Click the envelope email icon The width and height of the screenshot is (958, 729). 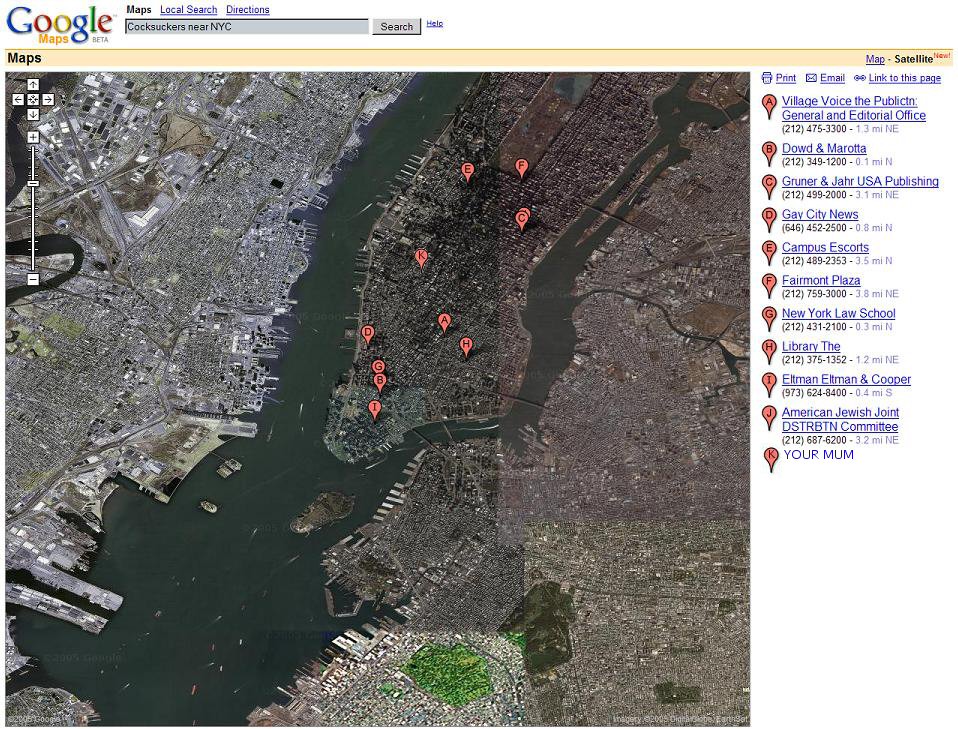click(811, 78)
